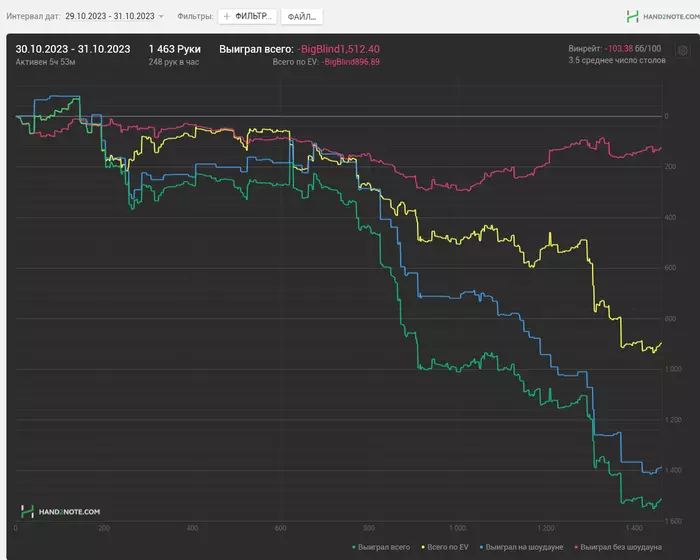The image size is (700, 560).
Task: Open the graph settings gear icon
Action: click(x=682, y=50)
